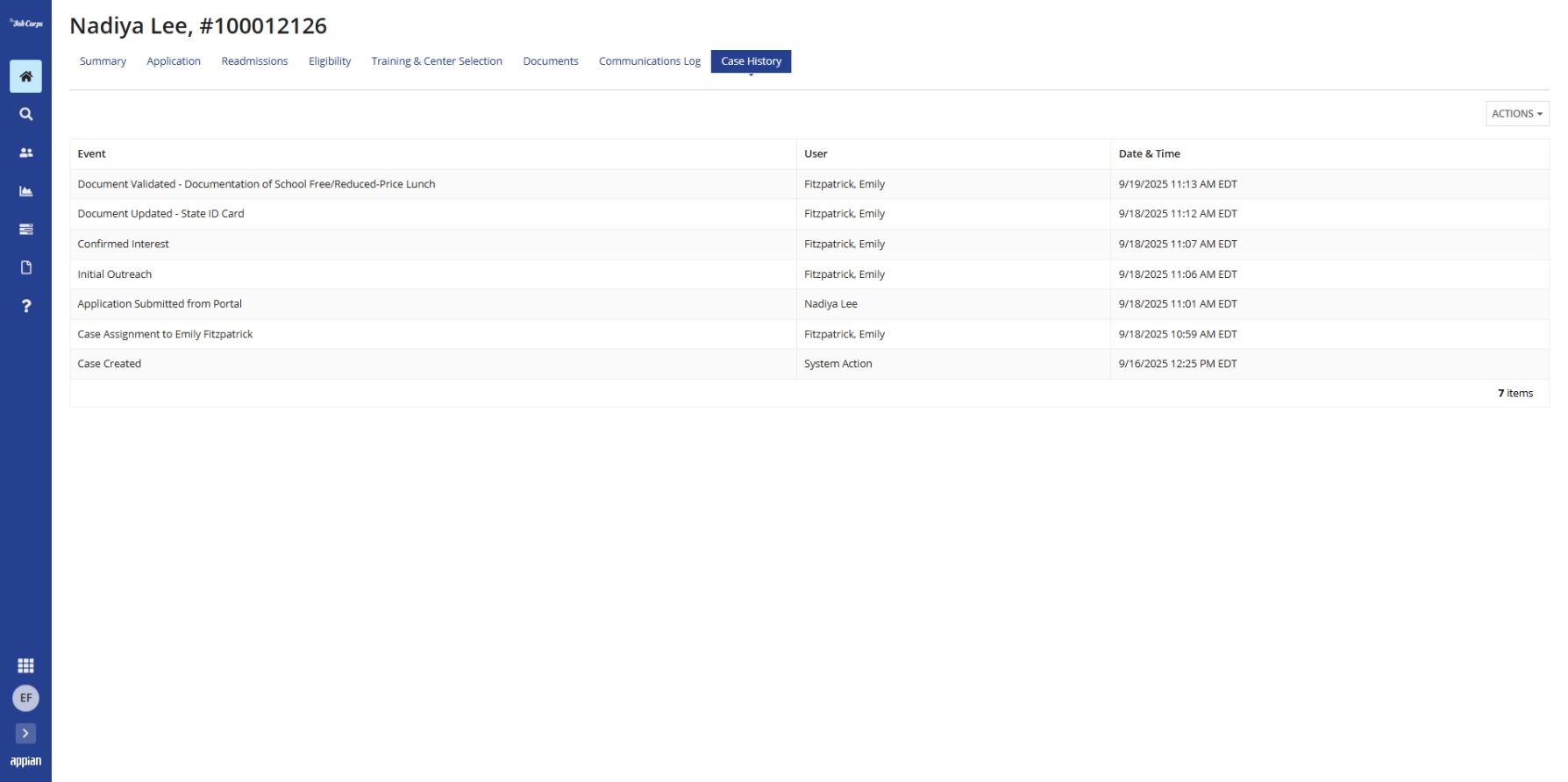Viewport: 1568px width, 782px height.
Task: Open the EF user profile avatar
Action: click(25, 698)
